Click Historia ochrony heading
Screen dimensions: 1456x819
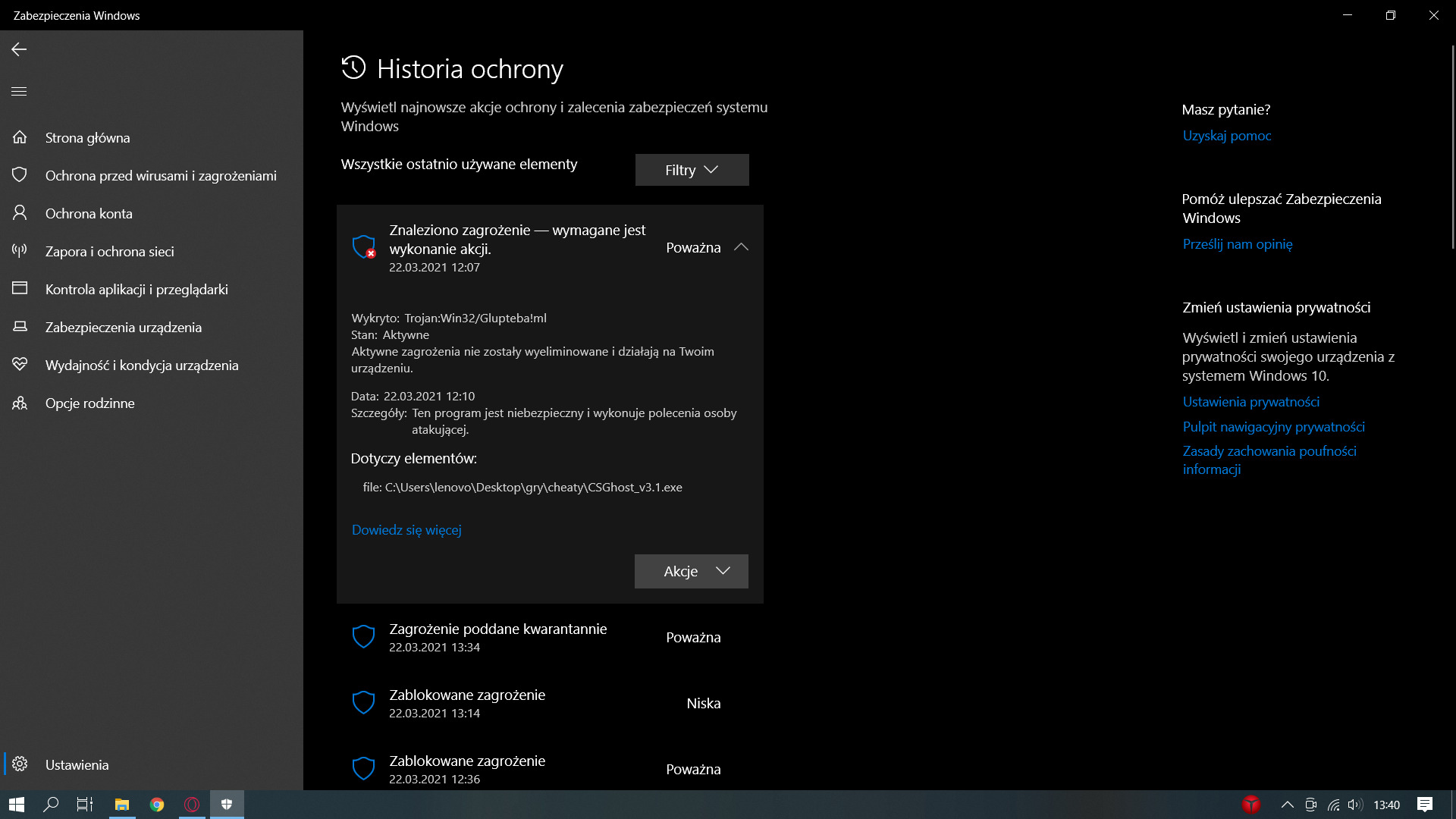470,69
